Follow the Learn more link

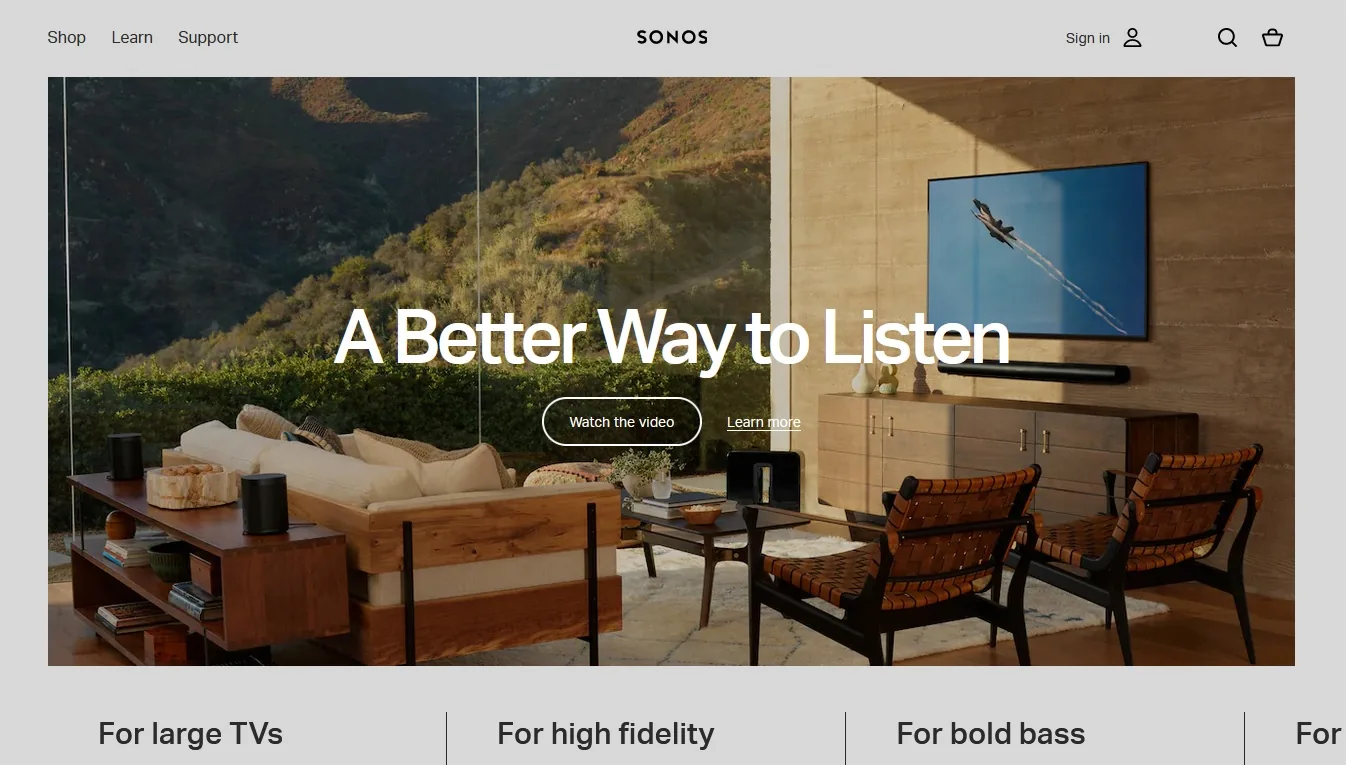(x=763, y=422)
